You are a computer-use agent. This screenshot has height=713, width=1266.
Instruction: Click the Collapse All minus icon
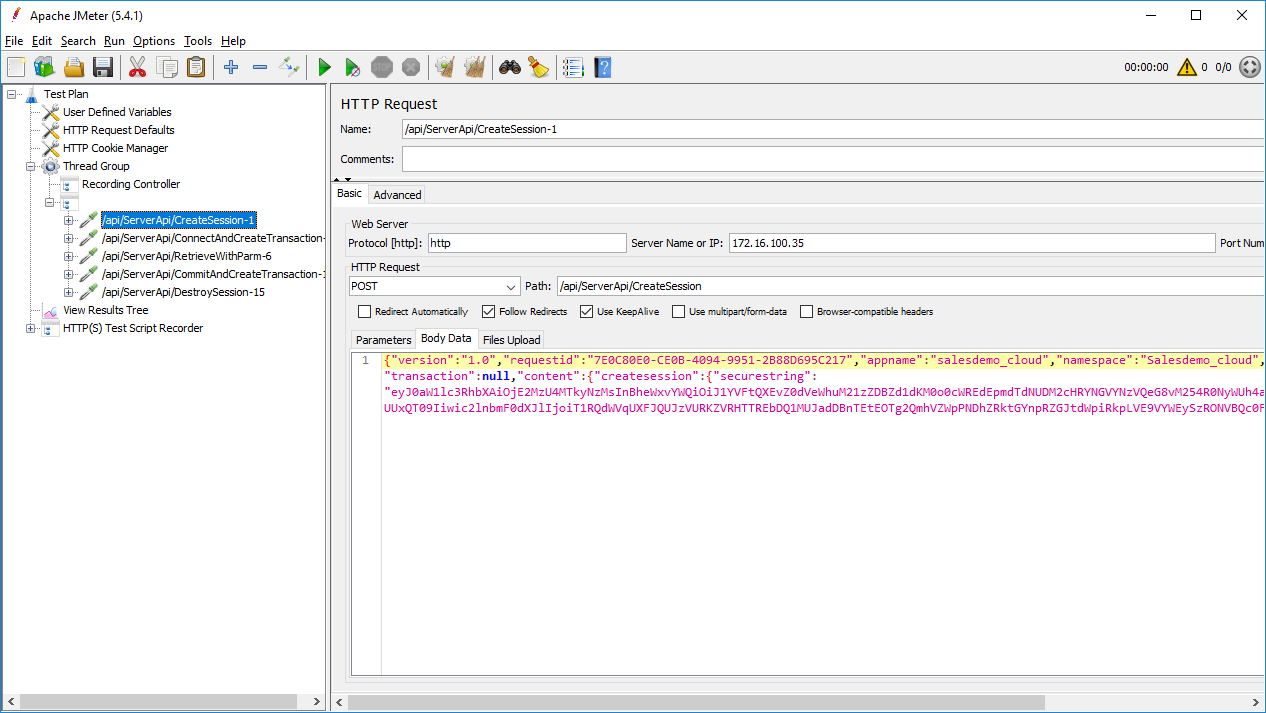click(x=260, y=67)
